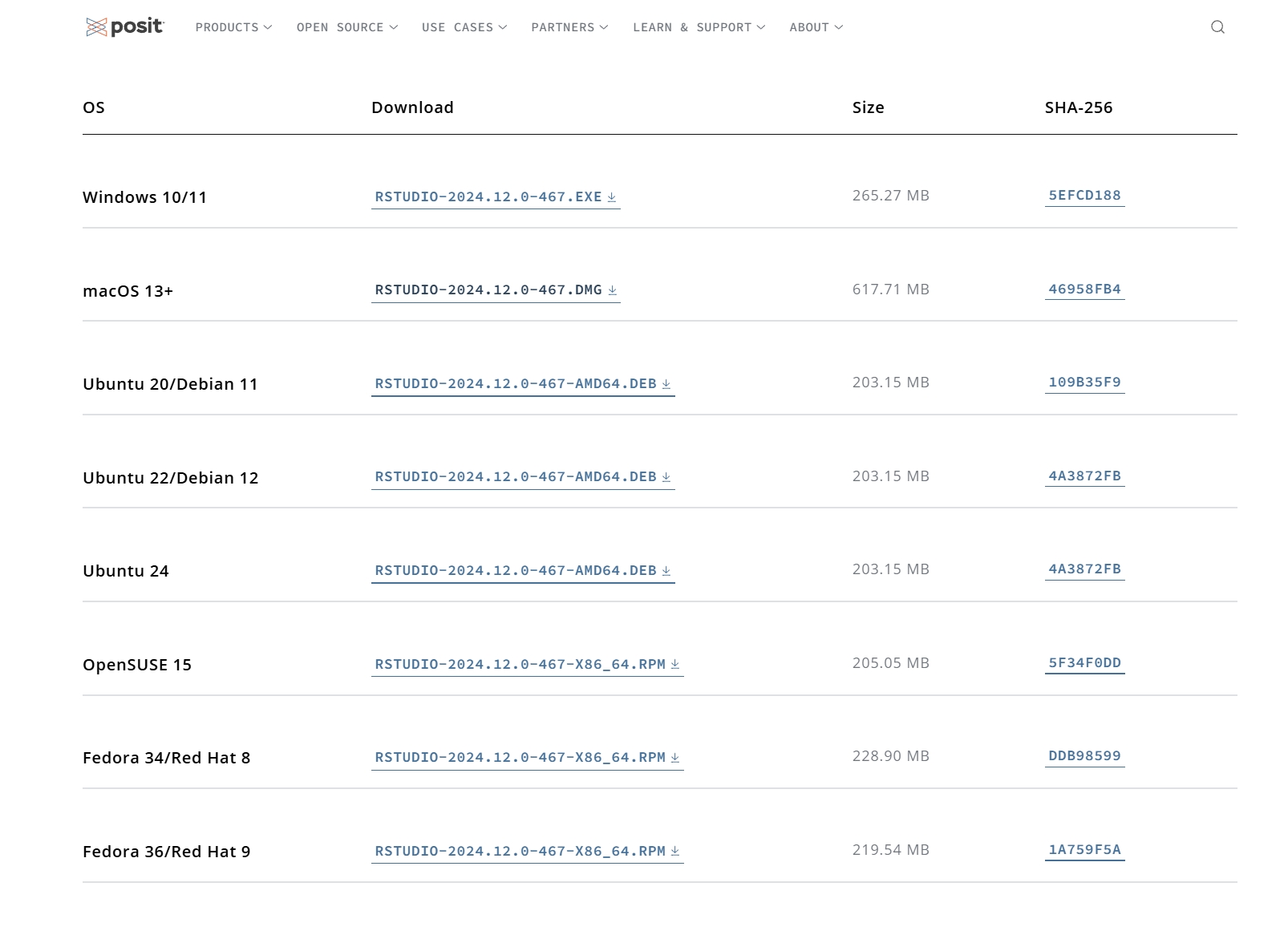Expand the Partners menu chevron
Screen dimensions: 1288x927
[604, 27]
